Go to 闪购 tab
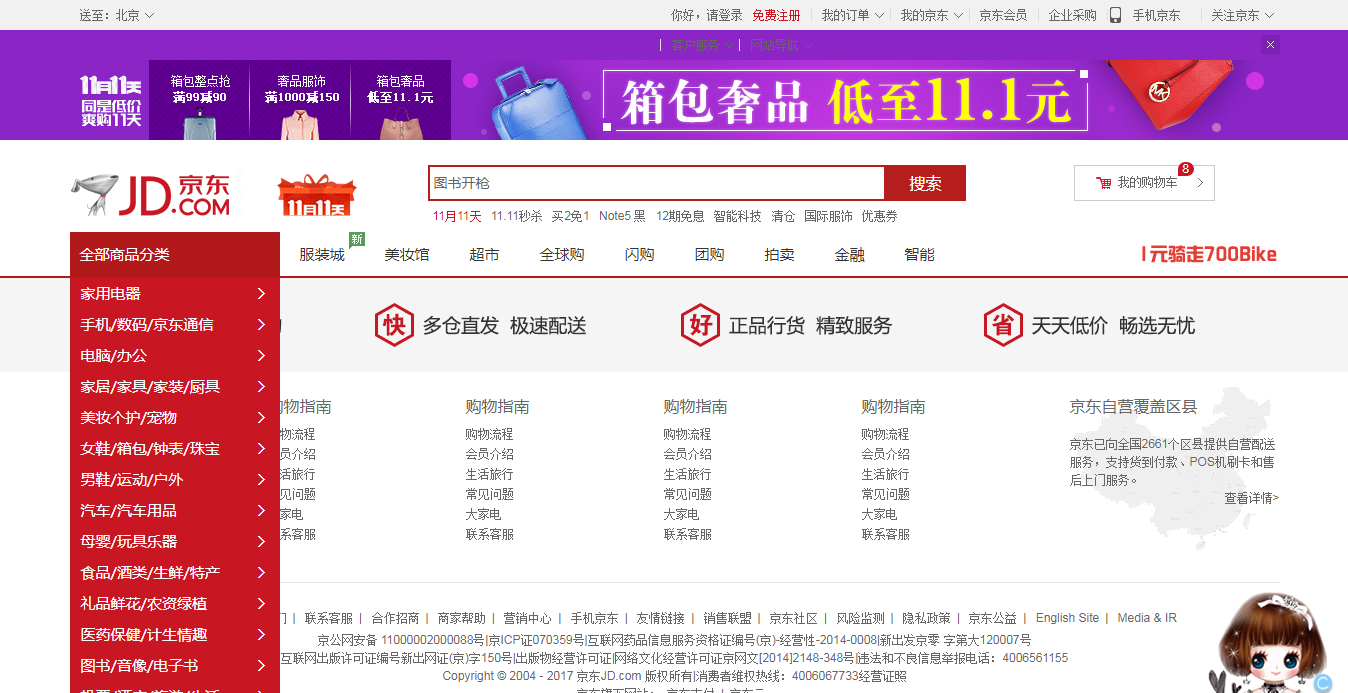This screenshot has height=693, width=1348. [639, 254]
